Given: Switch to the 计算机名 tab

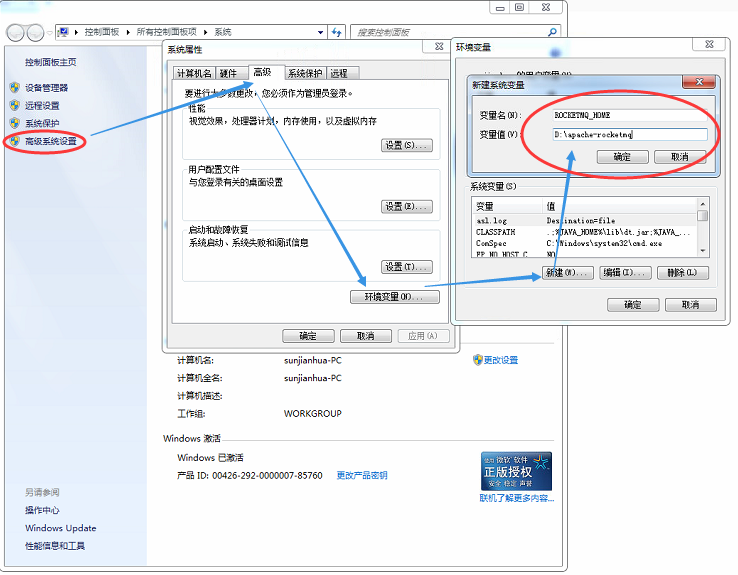Looking at the screenshot, I should [194, 73].
